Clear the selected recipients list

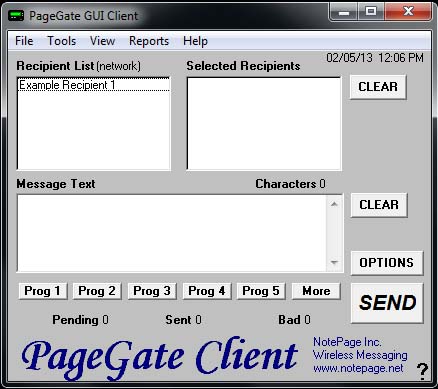[378, 87]
